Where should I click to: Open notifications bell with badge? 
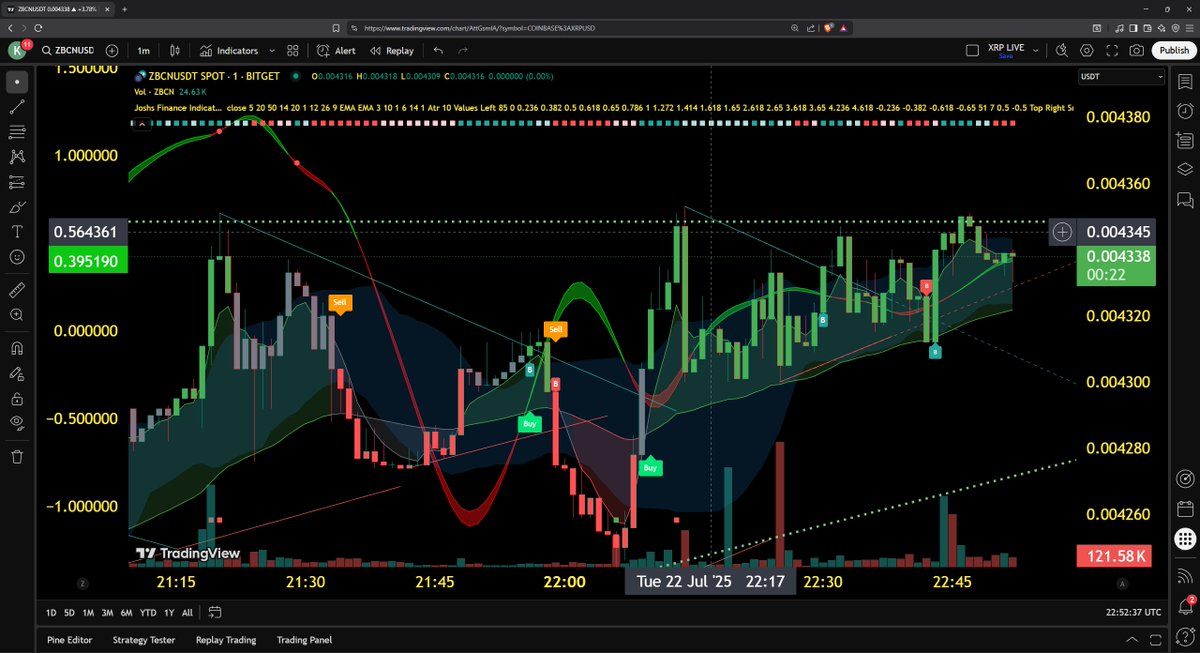tap(1185, 604)
